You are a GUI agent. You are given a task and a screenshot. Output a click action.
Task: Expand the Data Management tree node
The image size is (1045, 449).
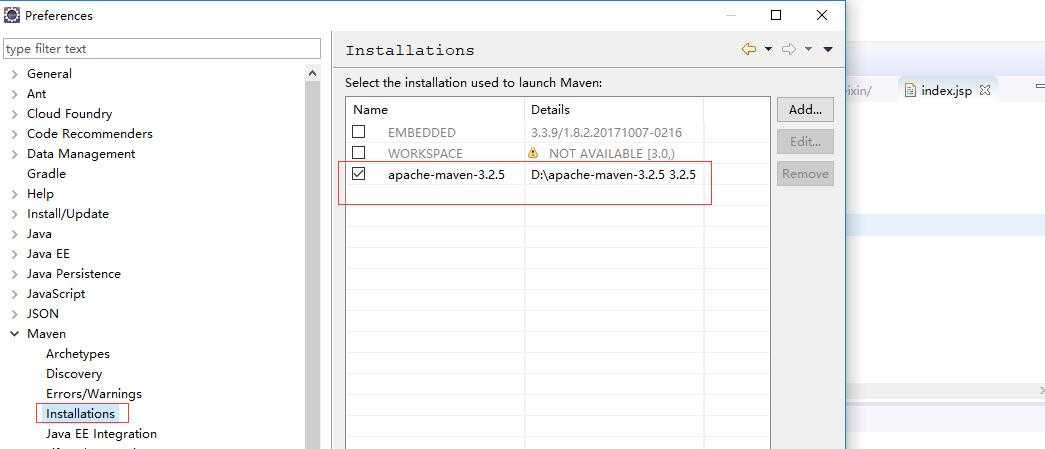click(x=14, y=155)
